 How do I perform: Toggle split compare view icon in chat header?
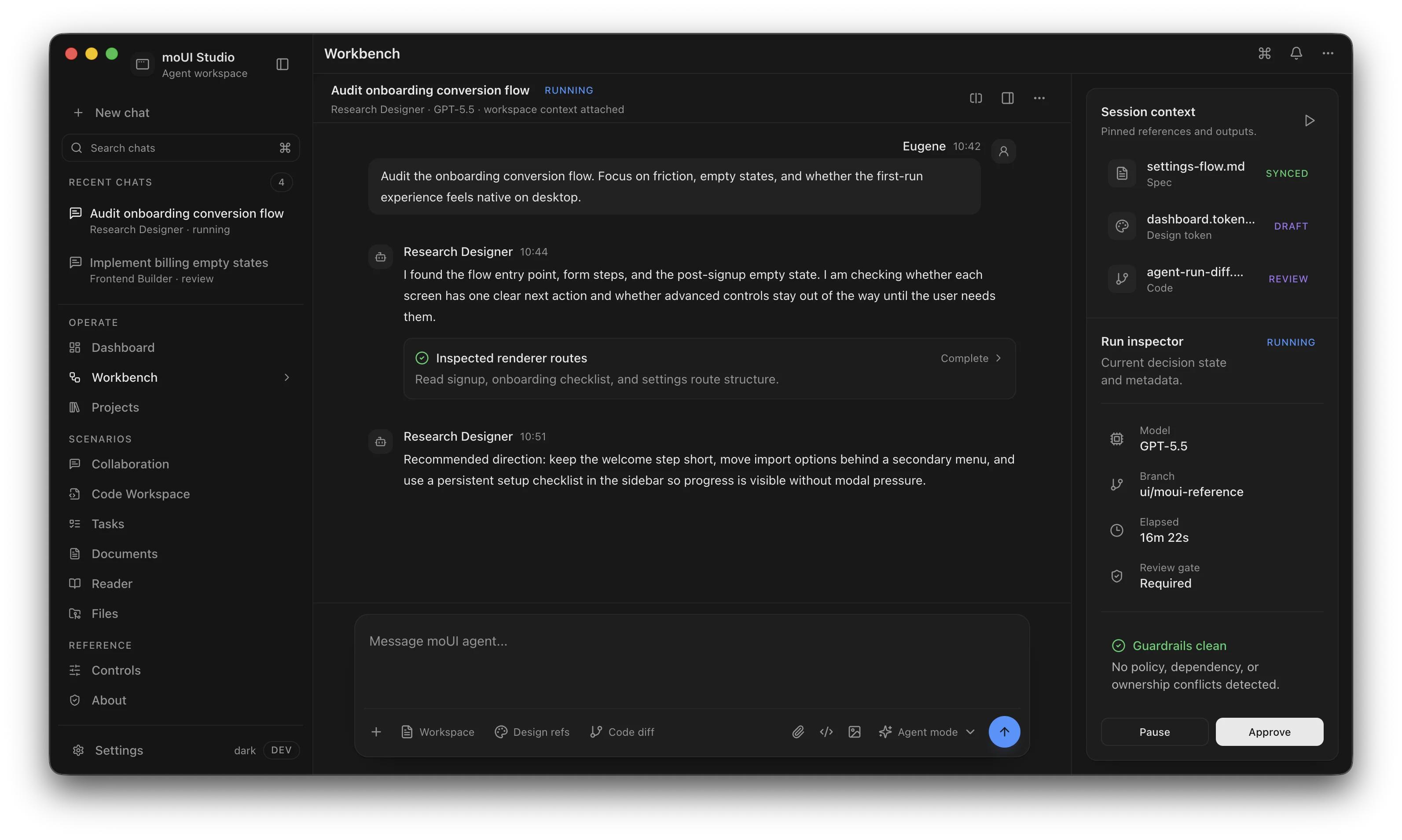coord(976,98)
